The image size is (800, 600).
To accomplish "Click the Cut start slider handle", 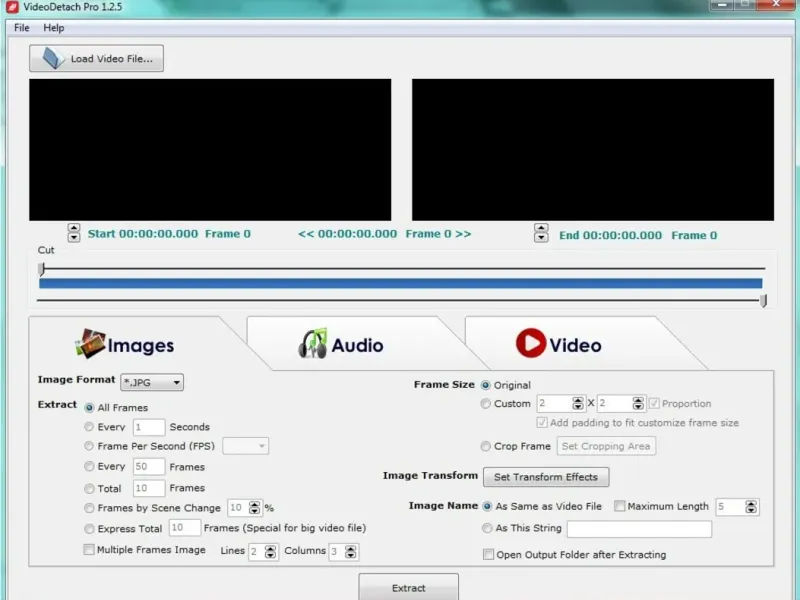I will [42, 268].
